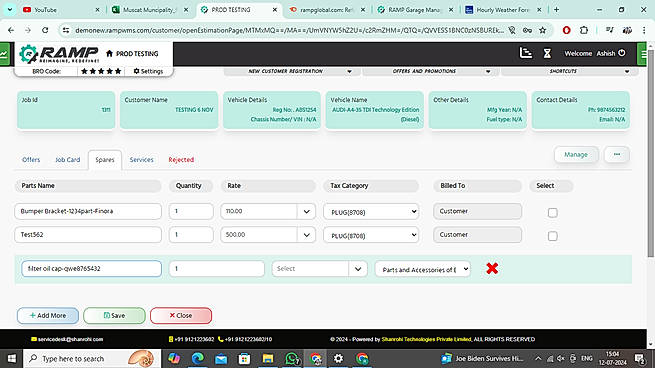The height and width of the screenshot is (368, 655).
Task: Click the green Save button
Action: click(x=114, y=315)
